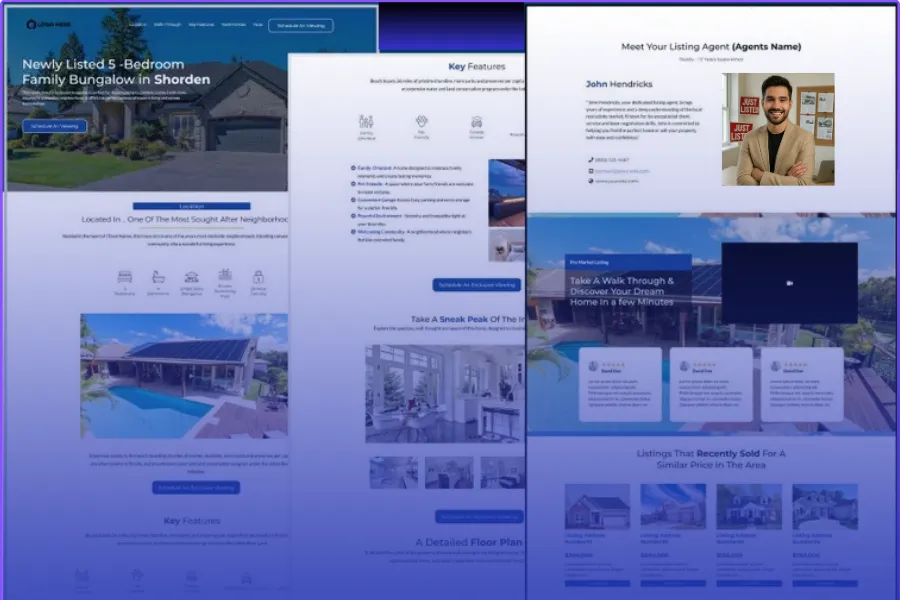This screenshot has height=600, width=900.
Task: Click the bathrooms bathtub icon
Action: (158, 277)
